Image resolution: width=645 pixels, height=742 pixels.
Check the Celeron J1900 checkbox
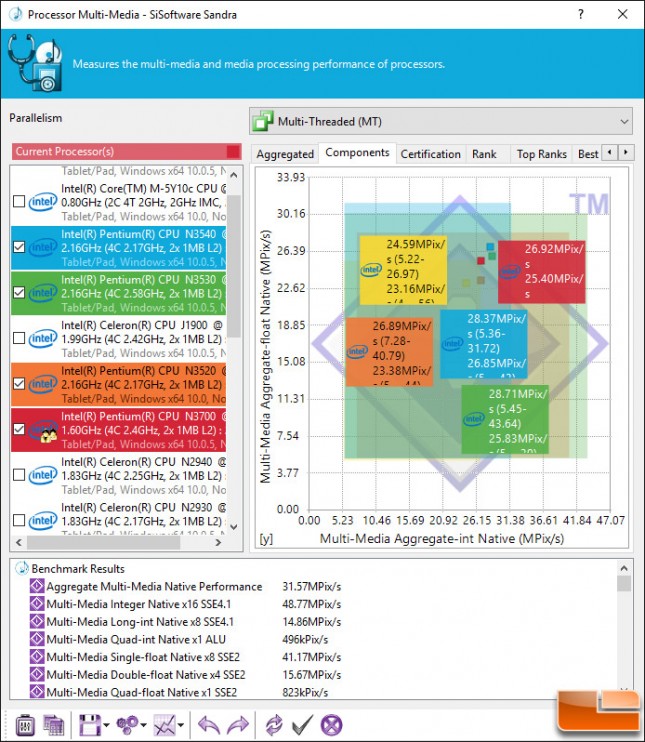19,338
